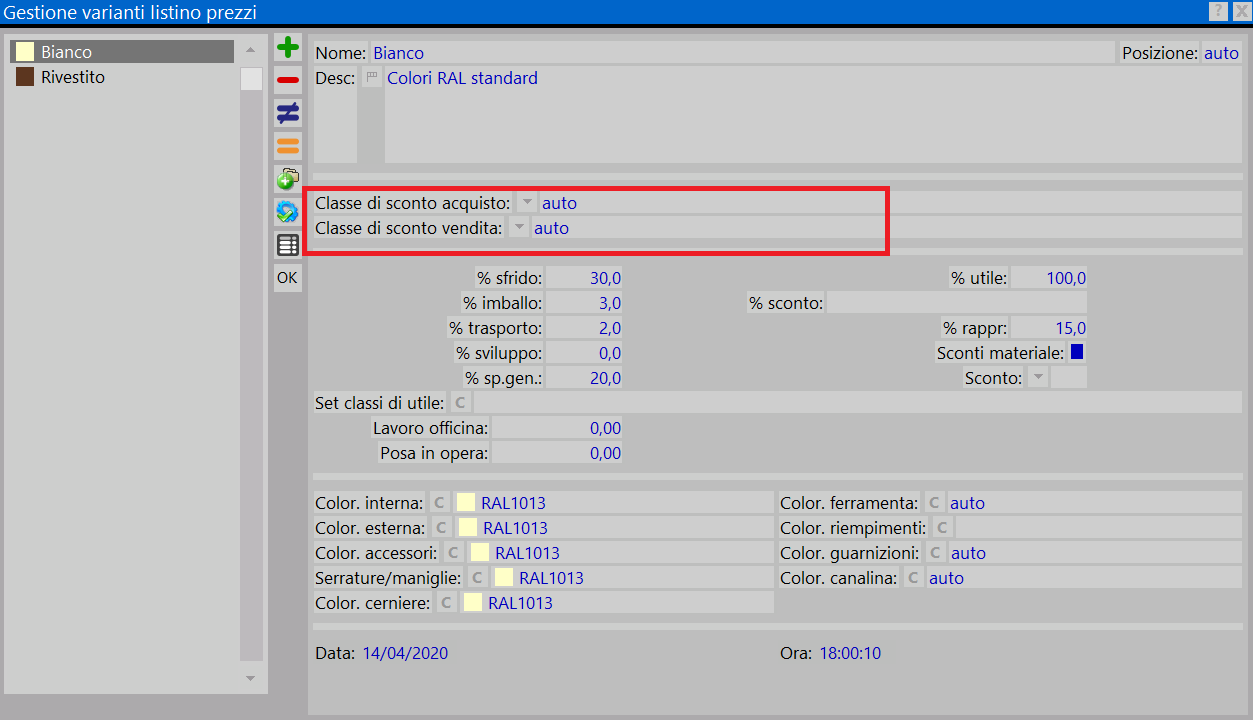Image resolution: width=1253 pixels, height=720 pixels.
Task: Click the C selector for Color. ferramenta
Action: pos(934,502)
